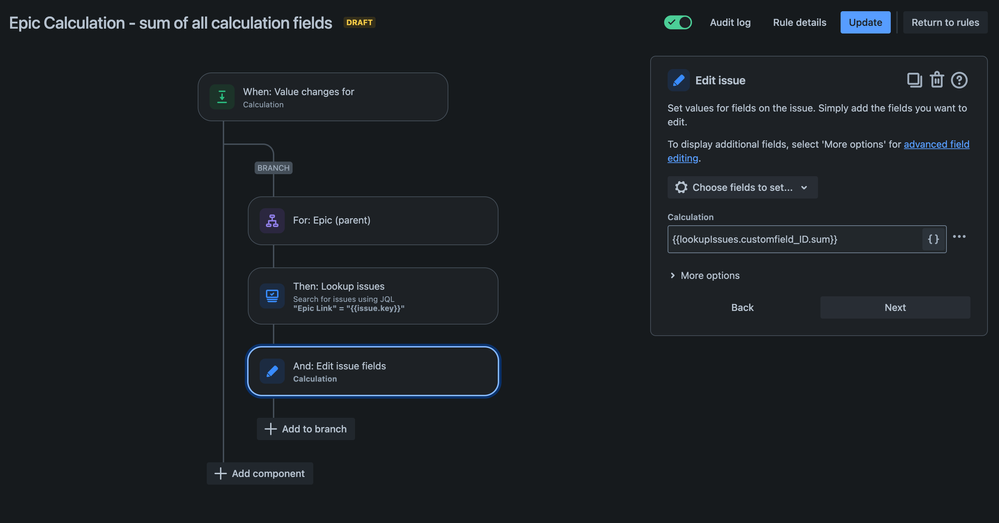Open the three-dots menu beside Calculation field

coord(959,237)
